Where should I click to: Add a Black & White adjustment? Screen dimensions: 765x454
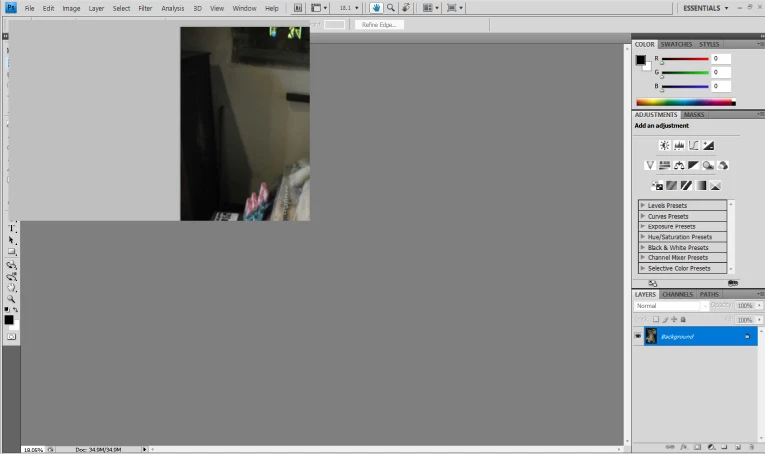[x=693, y=165]
